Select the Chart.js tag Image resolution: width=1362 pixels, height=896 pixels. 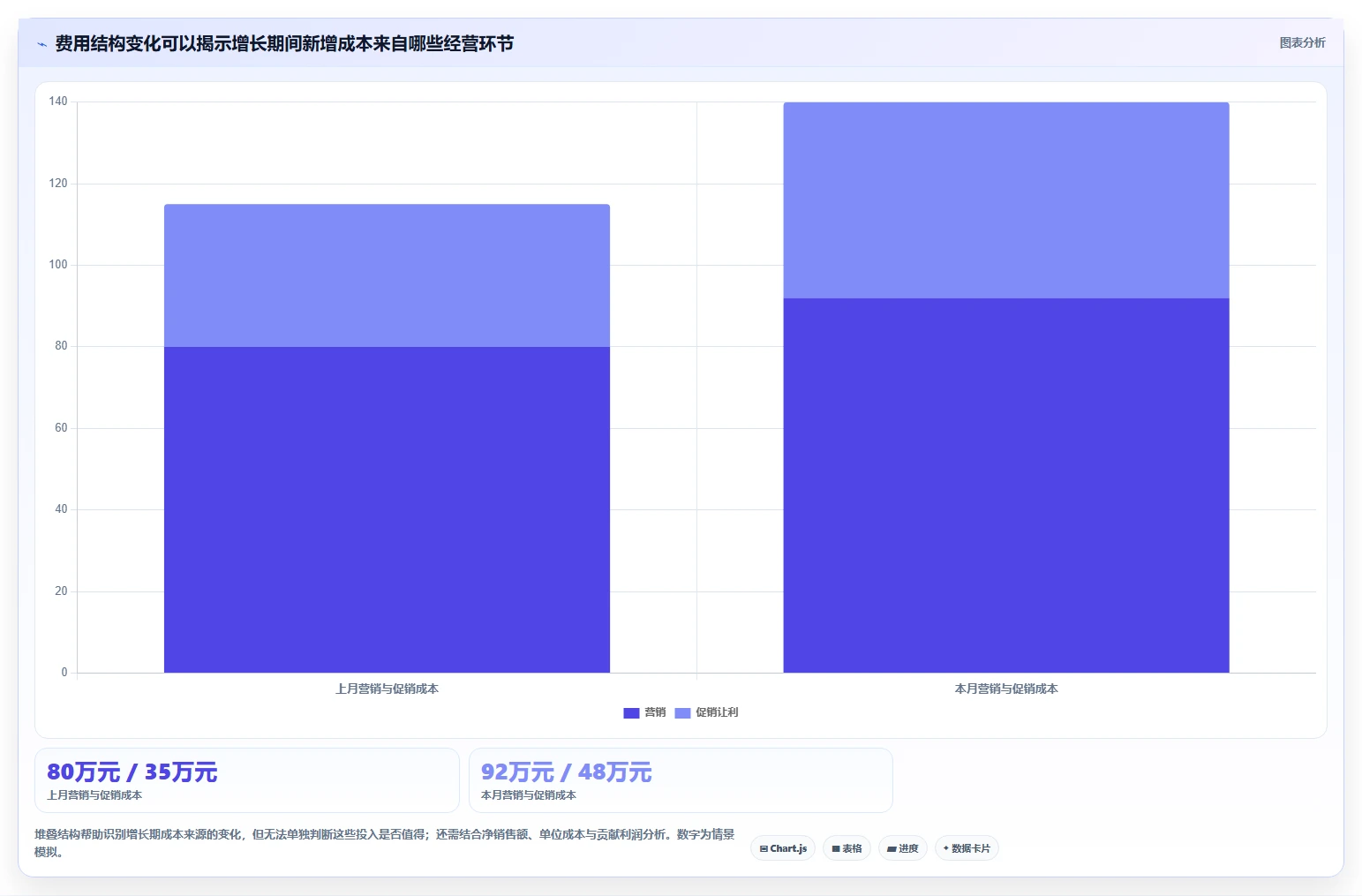click(783, 848)
